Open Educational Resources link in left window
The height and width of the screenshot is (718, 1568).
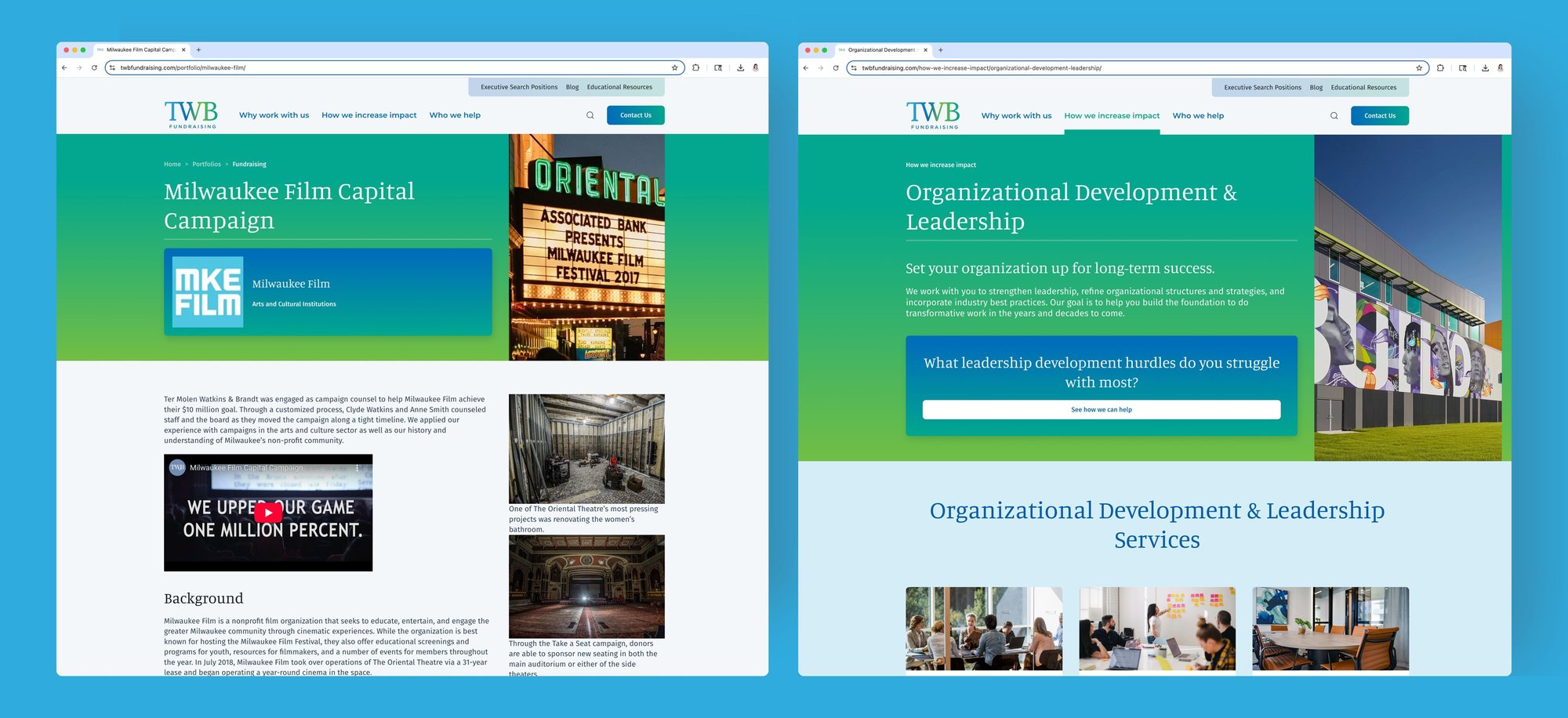click(x=619, y=87)
